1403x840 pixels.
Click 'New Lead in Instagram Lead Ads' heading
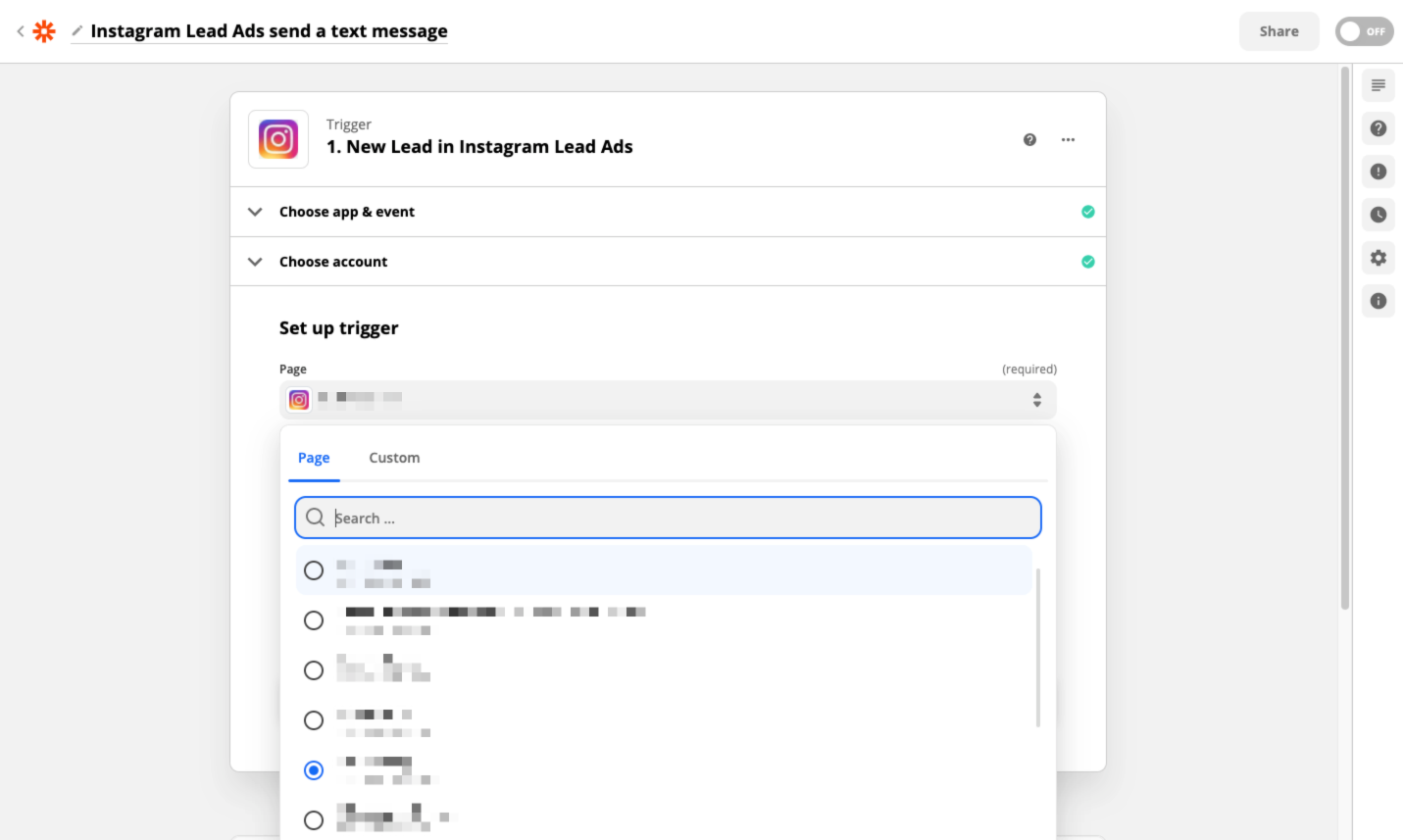(x=479, y=147)
